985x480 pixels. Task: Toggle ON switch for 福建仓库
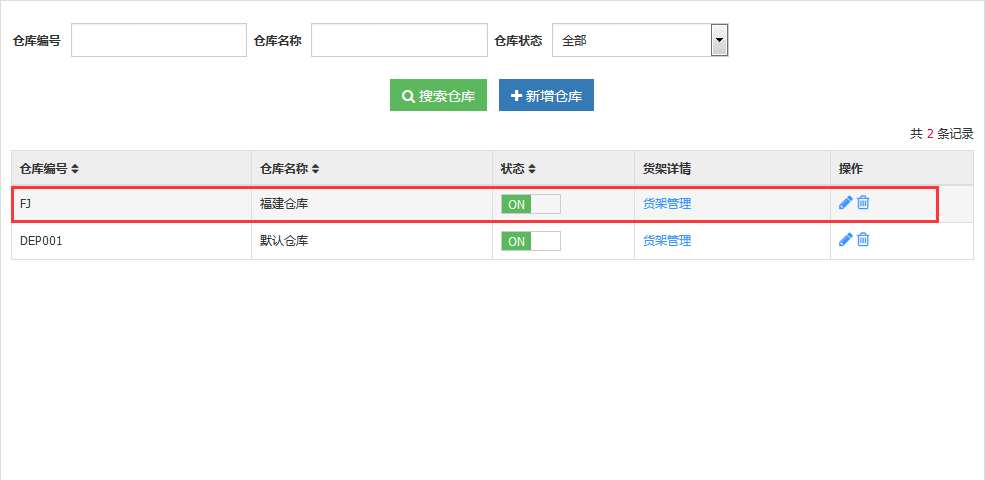[531, 204]
